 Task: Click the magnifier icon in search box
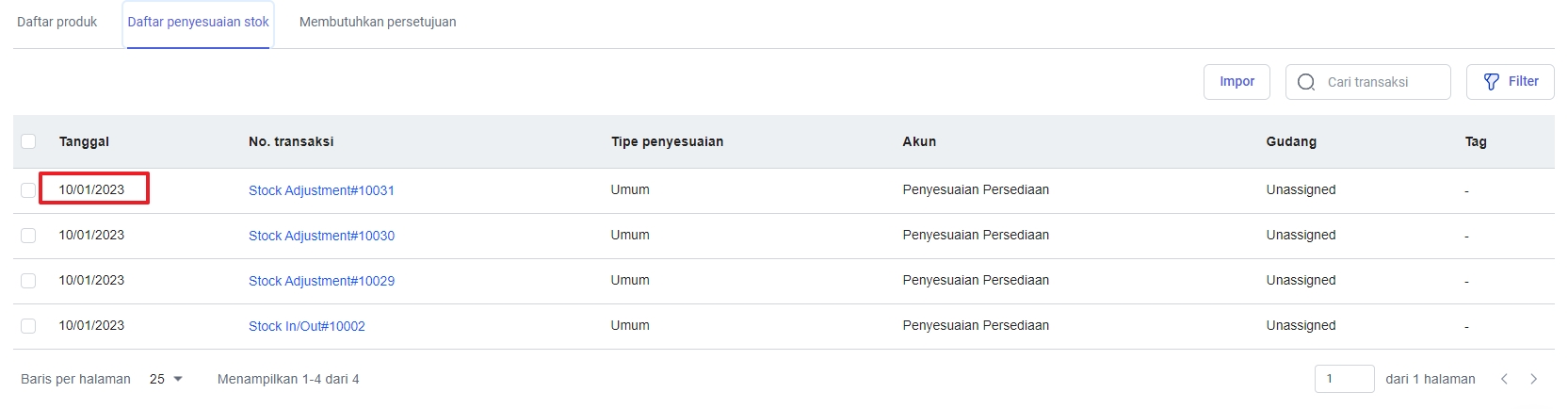point(1306,82)
